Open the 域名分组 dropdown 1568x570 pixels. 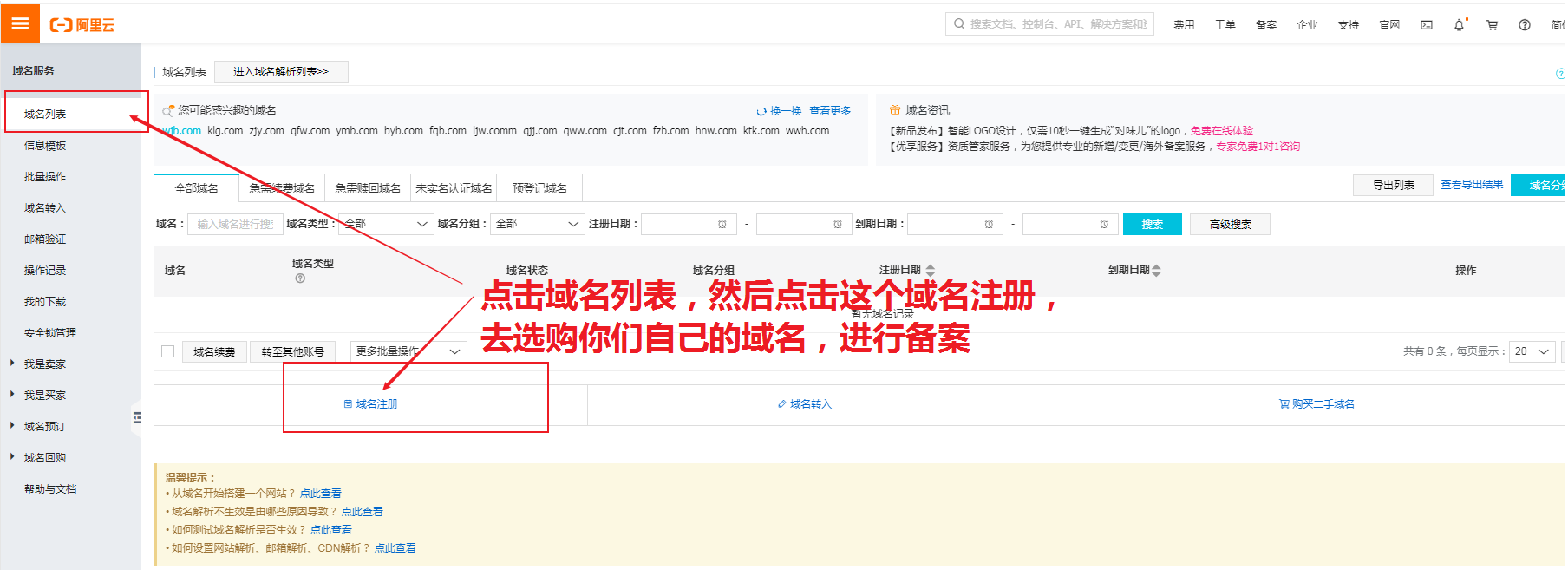pos(538,224)
